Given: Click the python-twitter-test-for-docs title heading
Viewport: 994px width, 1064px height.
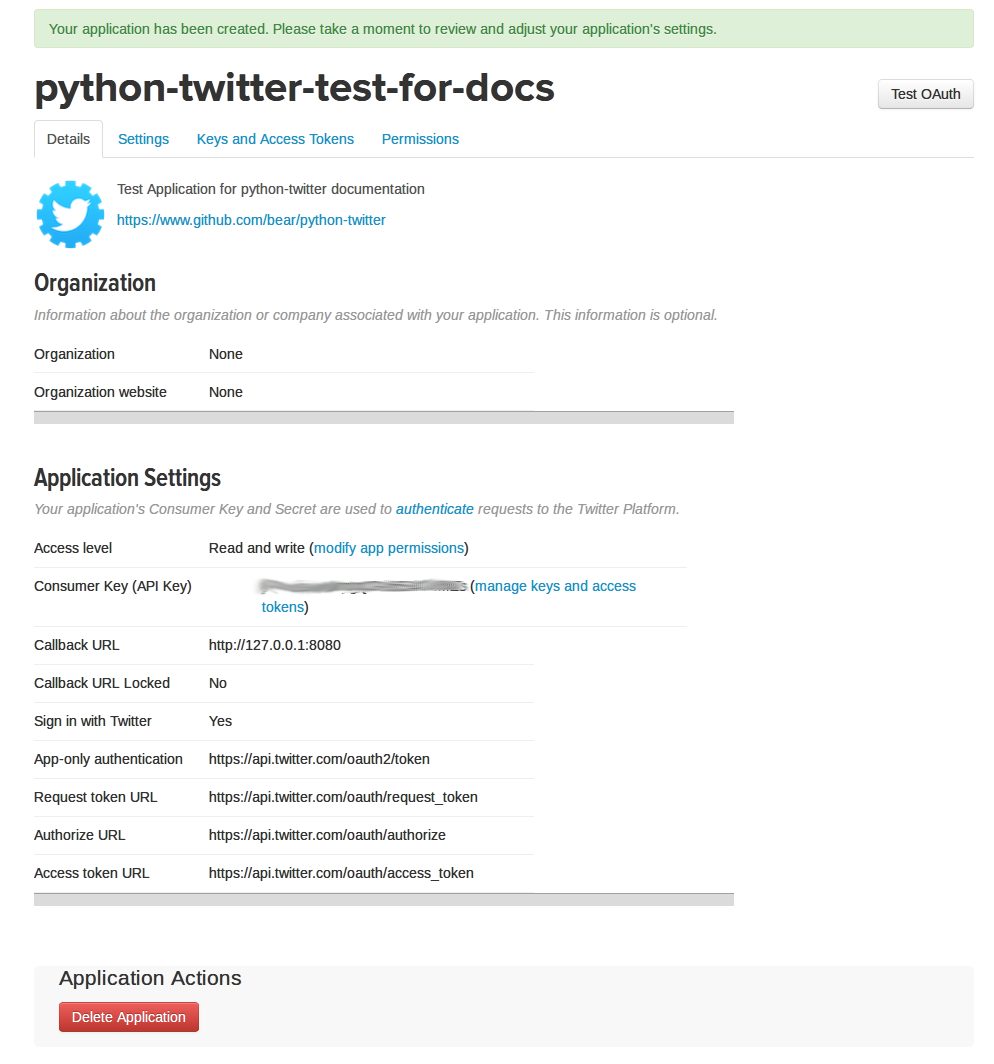Looking at the screenshot, I should click(294, 88).
